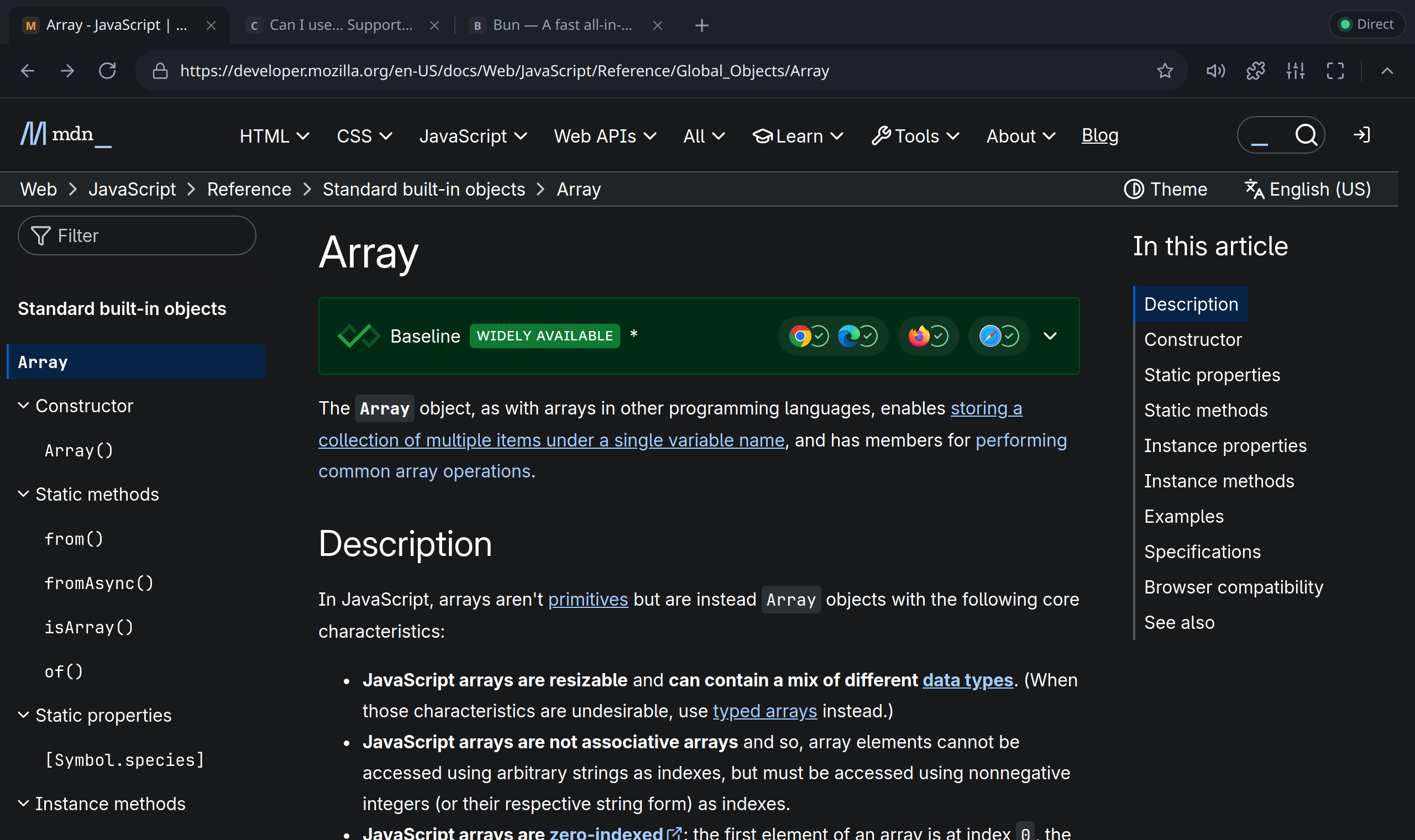Viewport: 1415px width, 840px height.
Task: Open the HTML dropdown menu
Action: pos(275,136)
